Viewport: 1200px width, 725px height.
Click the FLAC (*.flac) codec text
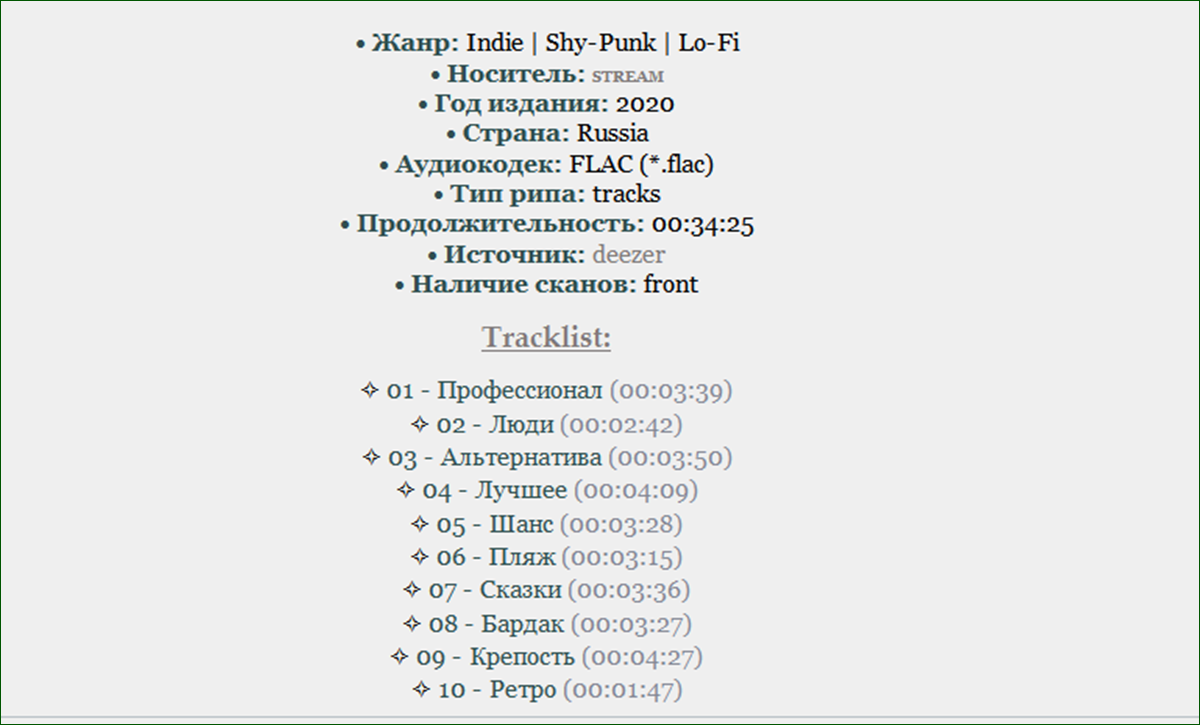(641, 164)
